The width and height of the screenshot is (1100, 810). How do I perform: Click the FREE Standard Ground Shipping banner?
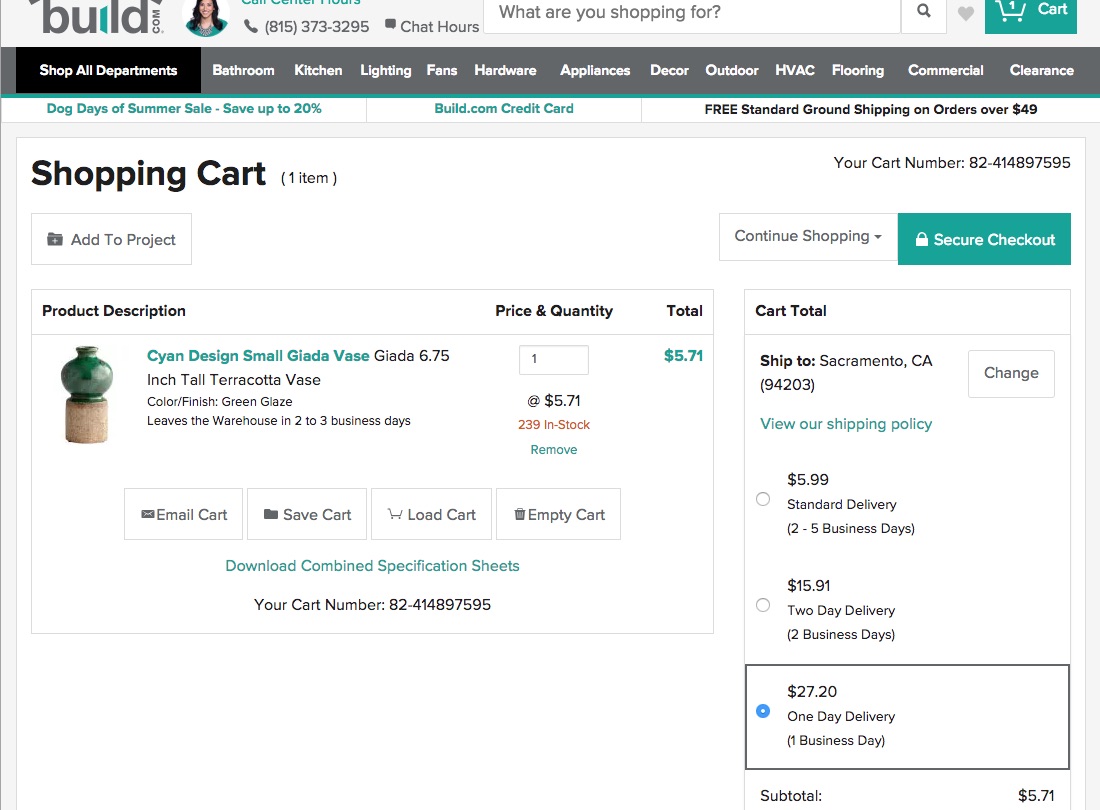click(871, 109)
